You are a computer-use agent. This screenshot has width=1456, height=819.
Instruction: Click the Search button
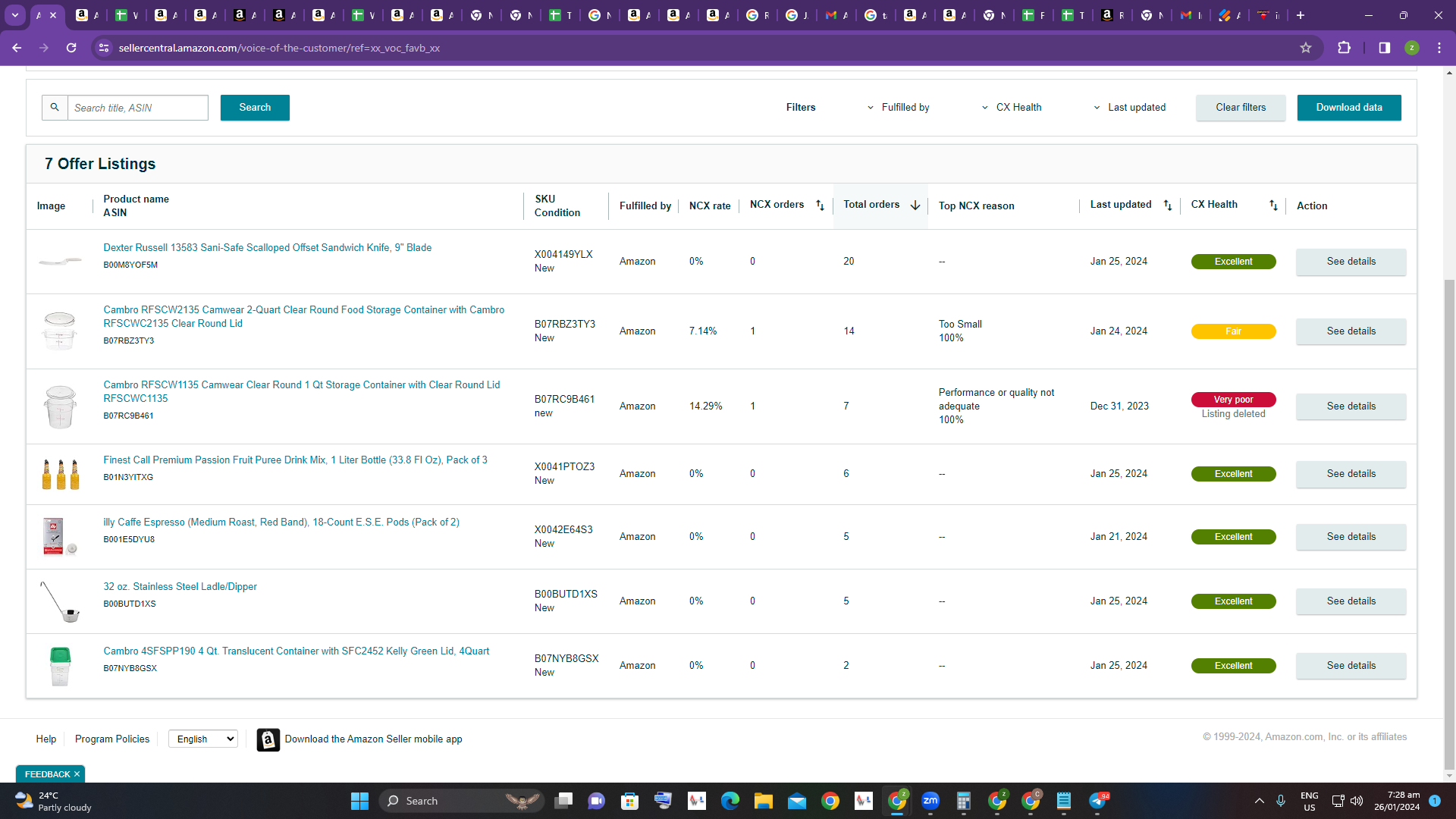coord(255,108)
